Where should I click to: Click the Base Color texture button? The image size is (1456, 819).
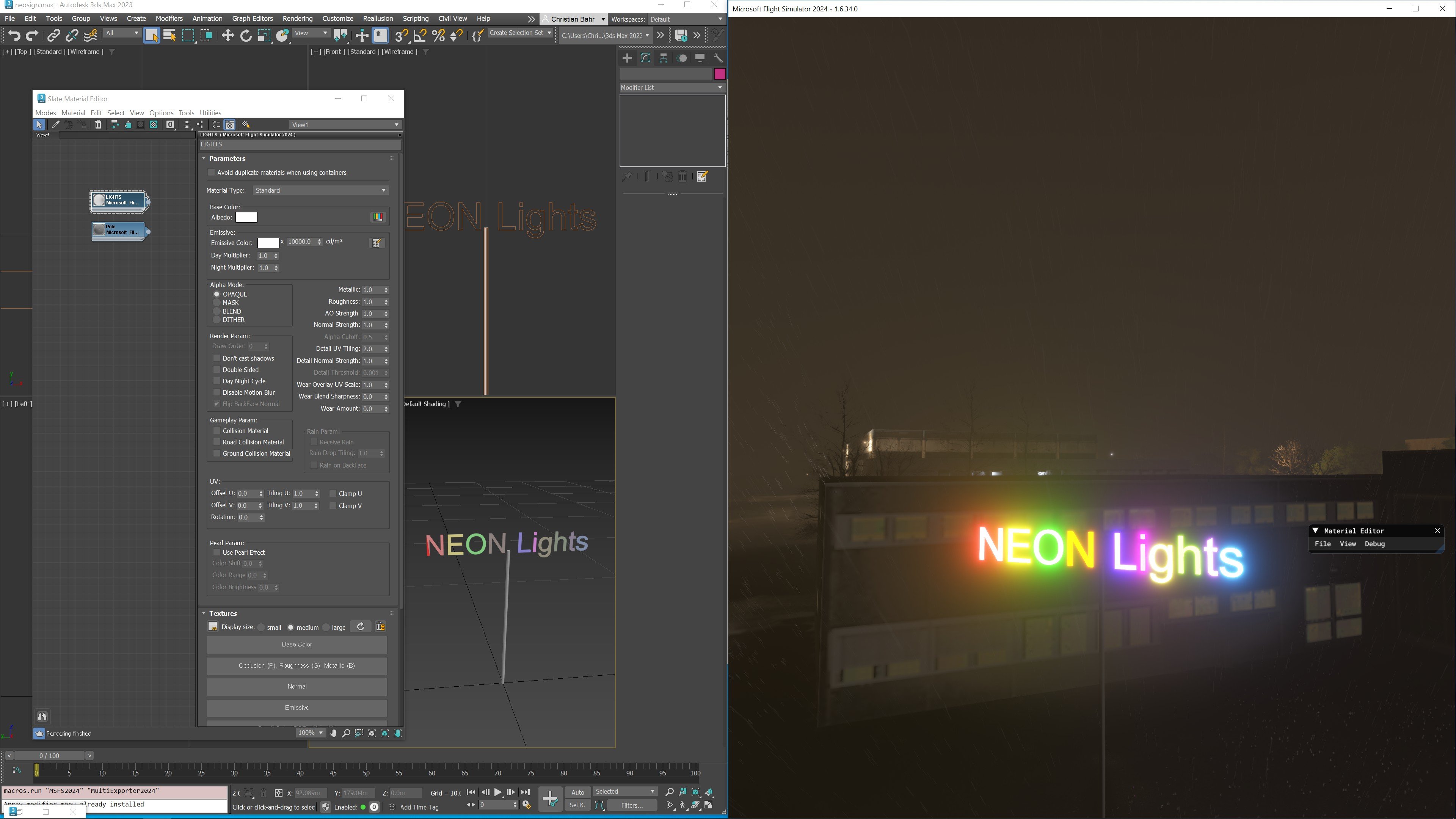[297, 644]
